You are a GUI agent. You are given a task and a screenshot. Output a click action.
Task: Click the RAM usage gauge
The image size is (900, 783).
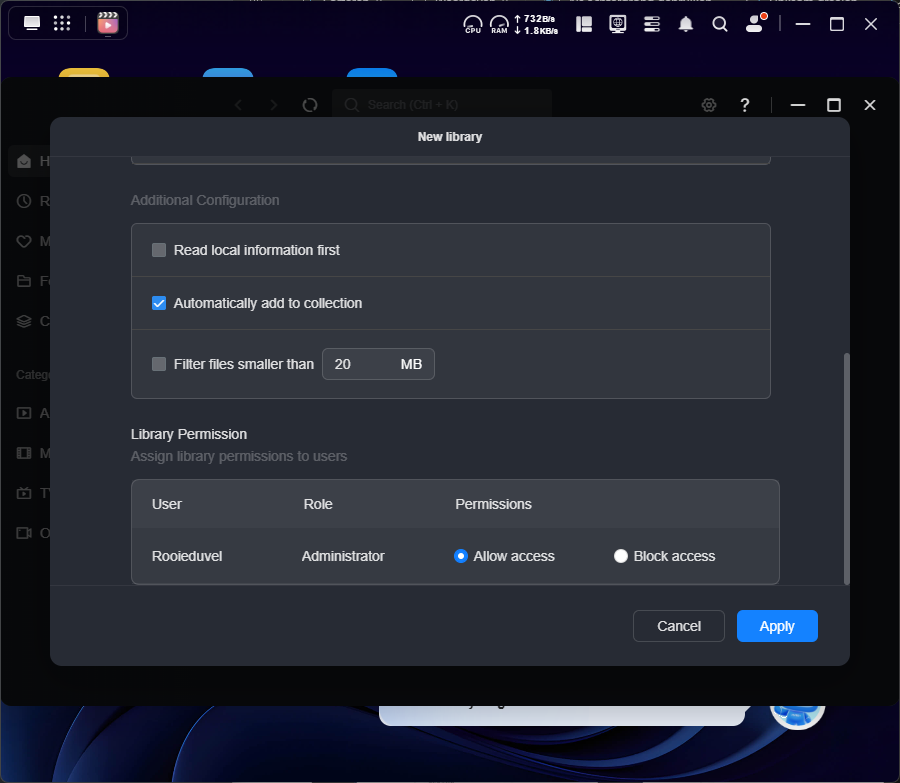[499, 24]
